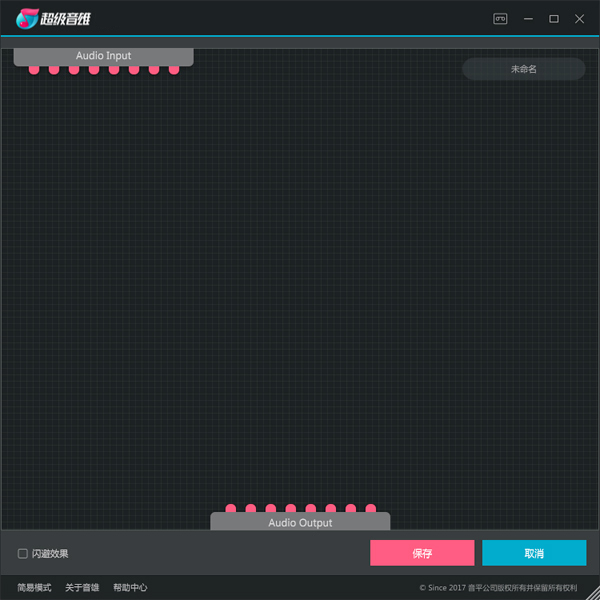This screenshot has width=600, height=600.
Task: Click the fourth pink pin under Audio Input
Action: click(94, 69)
